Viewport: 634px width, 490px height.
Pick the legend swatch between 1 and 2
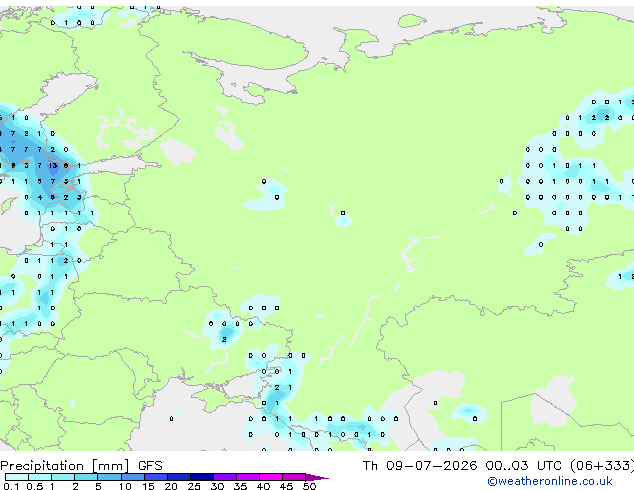63,477
